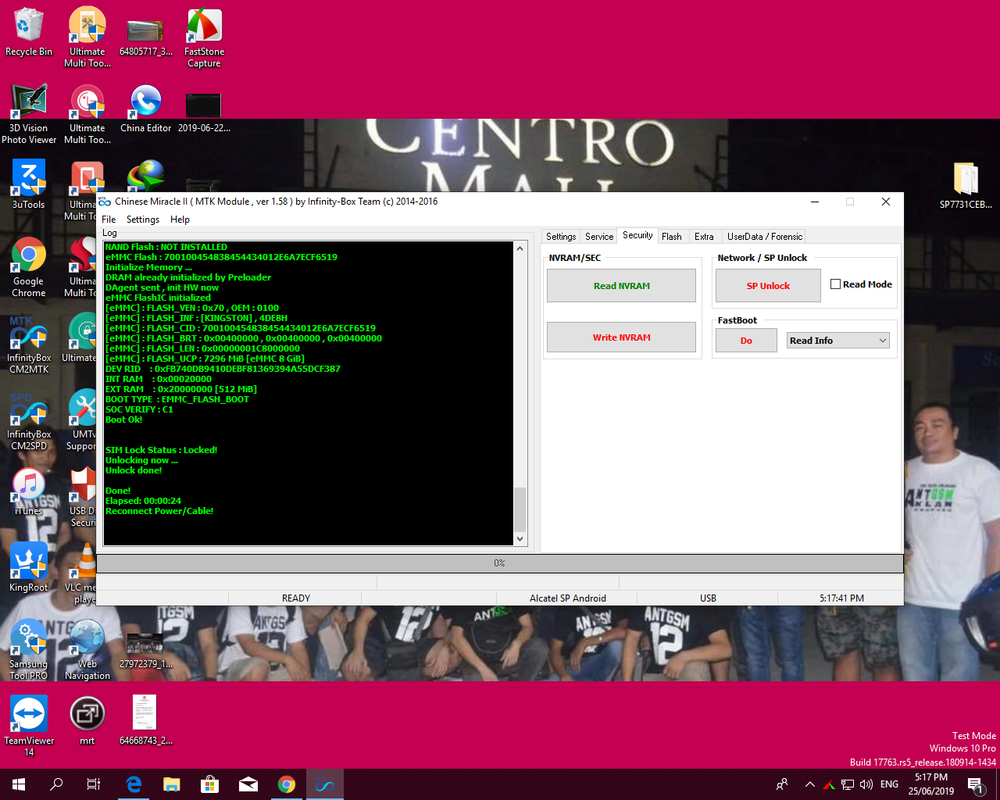Open the mrt desktop shortcut

click(87, 721)
